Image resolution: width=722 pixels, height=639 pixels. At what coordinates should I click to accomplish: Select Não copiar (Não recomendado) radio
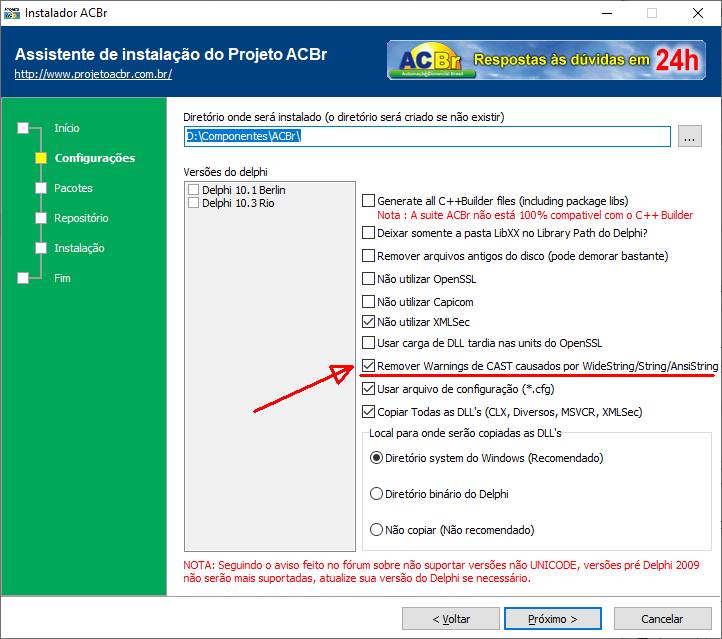tap(376, 530)
